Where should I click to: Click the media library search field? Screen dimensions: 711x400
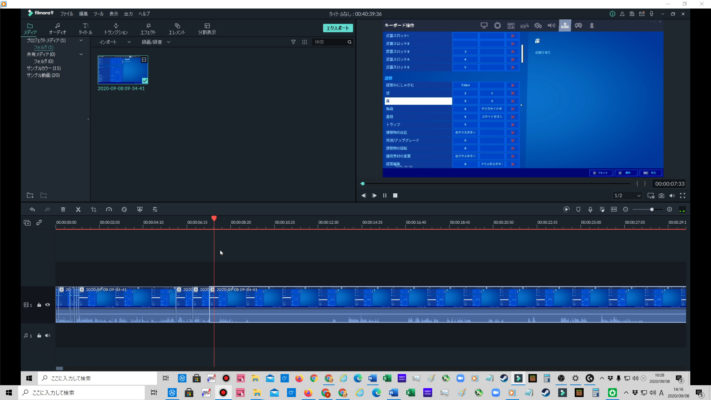[331, 42]
